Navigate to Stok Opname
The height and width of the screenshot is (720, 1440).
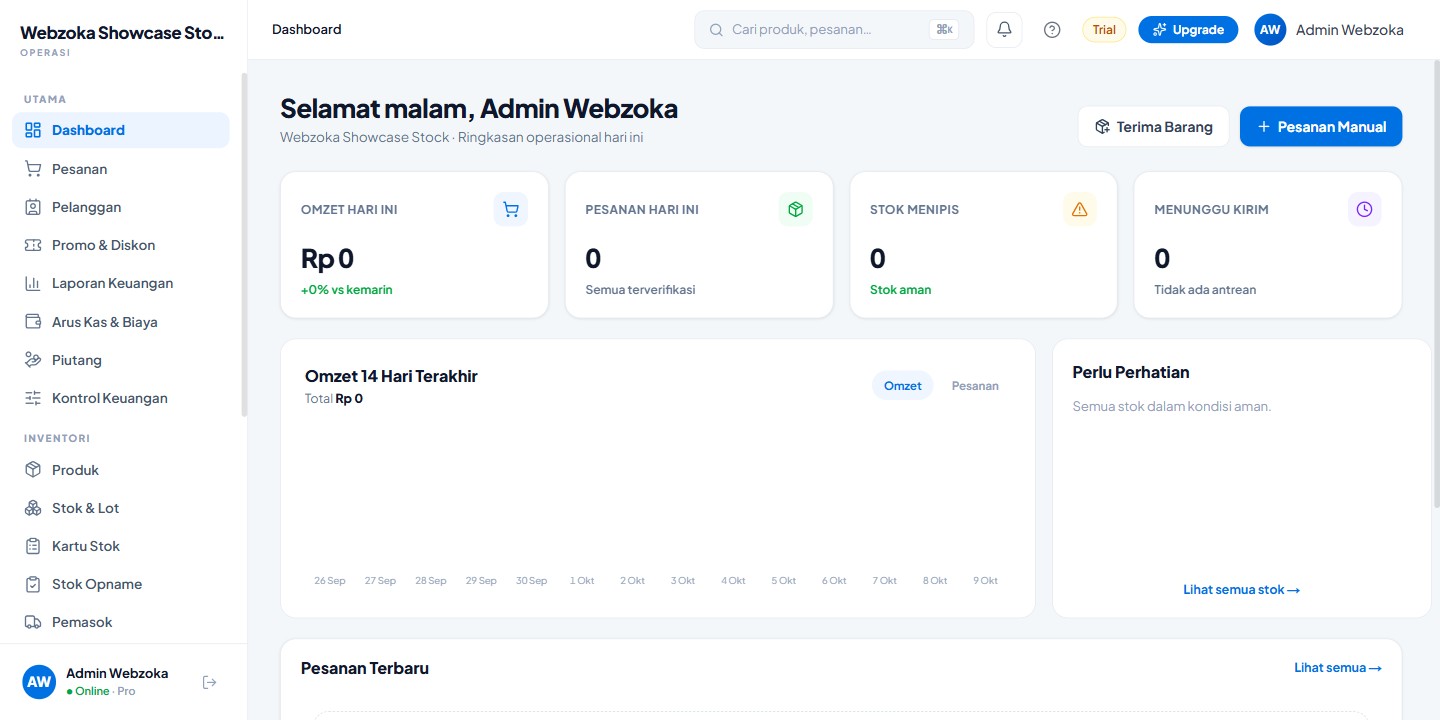coord(121,584)
